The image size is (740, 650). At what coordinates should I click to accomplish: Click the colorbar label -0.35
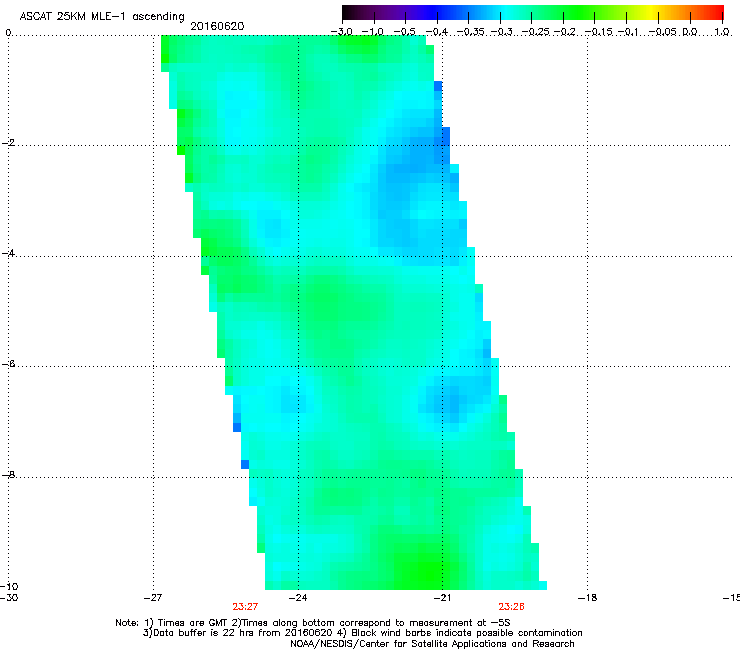click(x=471, y=32)
